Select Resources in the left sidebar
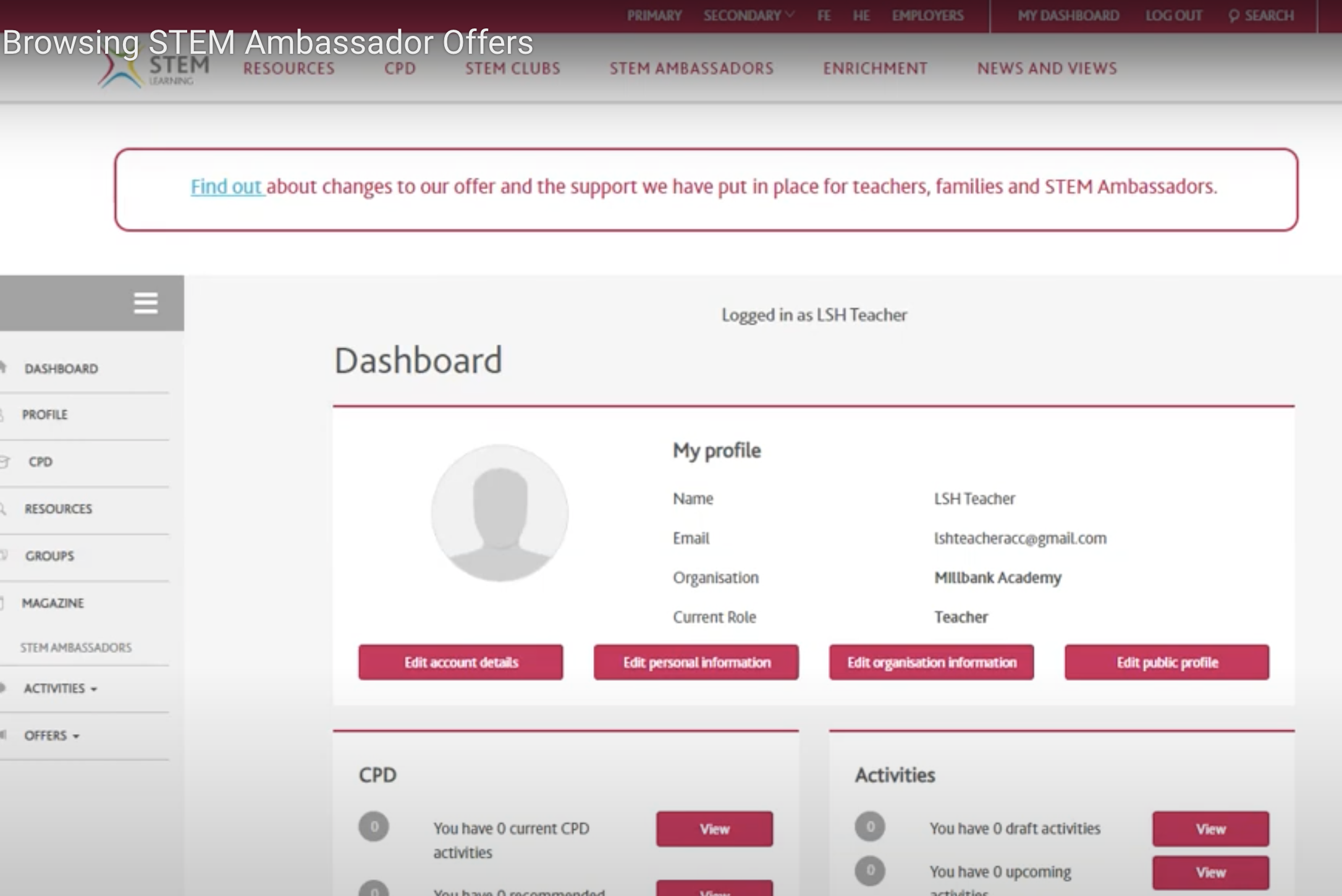 coord(58,509)
